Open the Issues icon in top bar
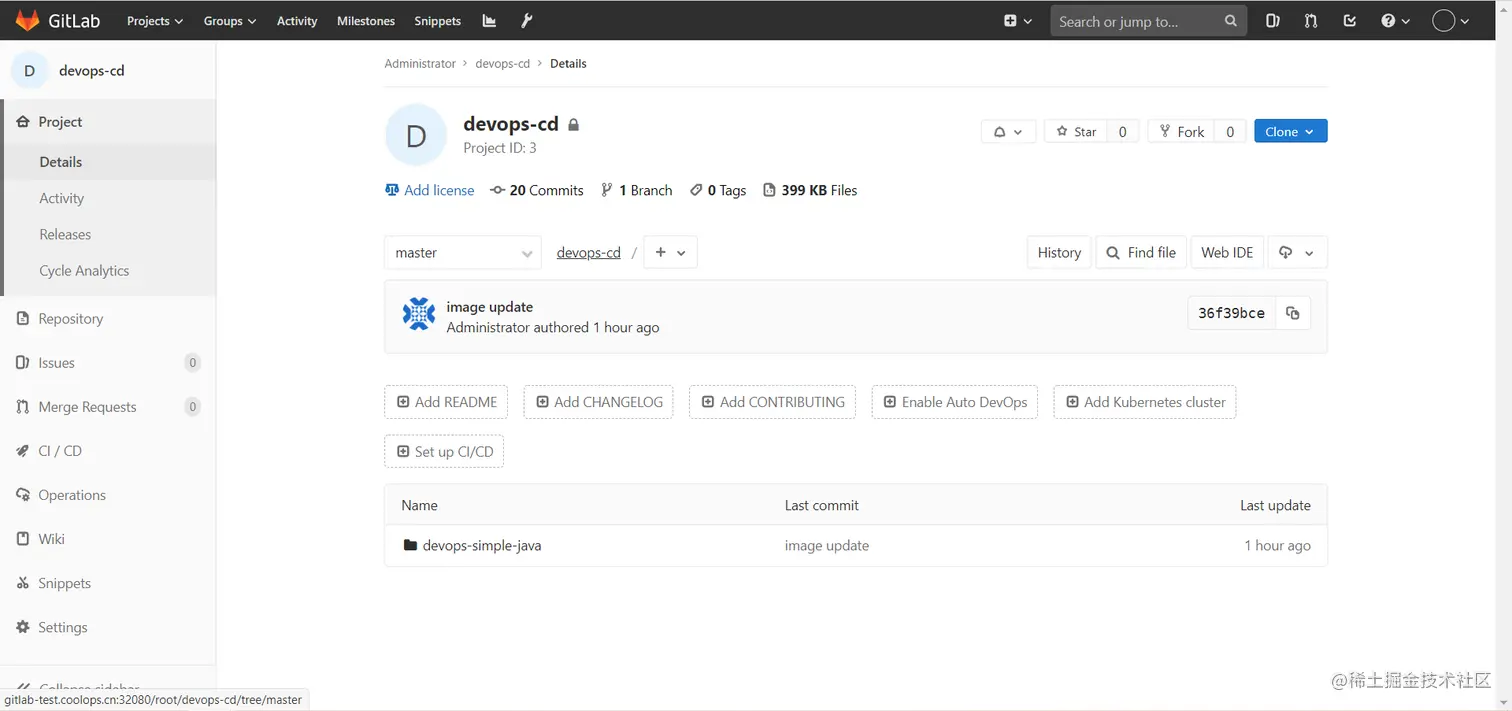 [x=1273, y=21]
